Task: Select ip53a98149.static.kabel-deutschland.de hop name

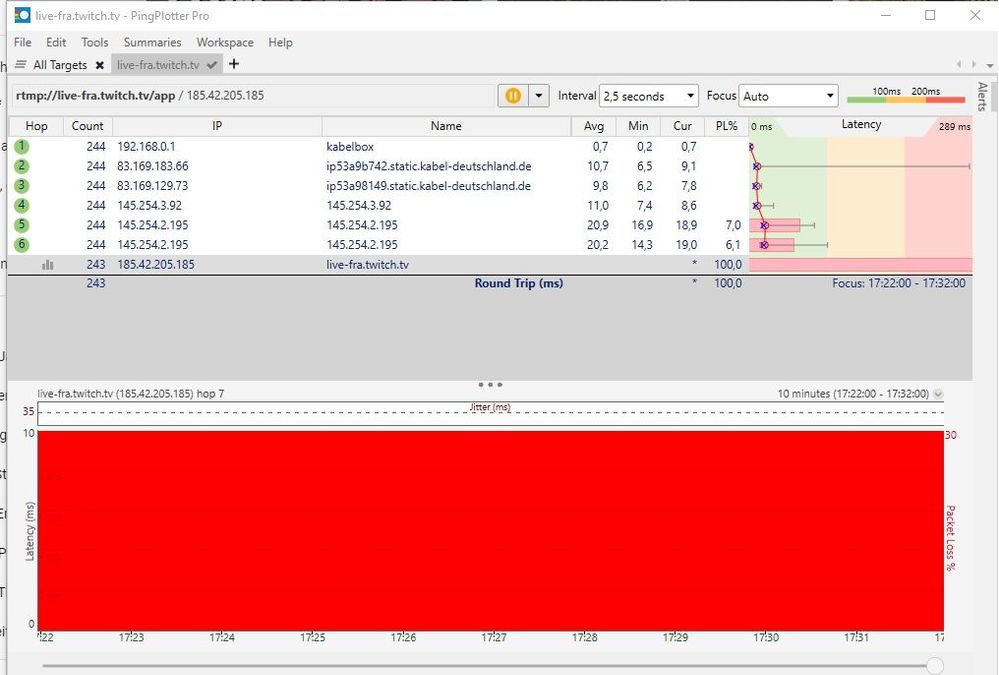Action: 429,186
